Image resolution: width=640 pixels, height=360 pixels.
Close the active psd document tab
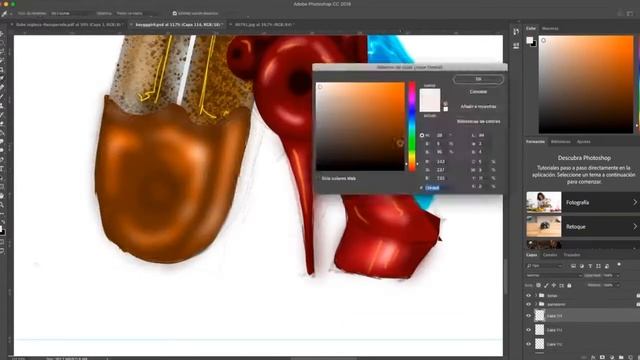[x=131, y=24]
